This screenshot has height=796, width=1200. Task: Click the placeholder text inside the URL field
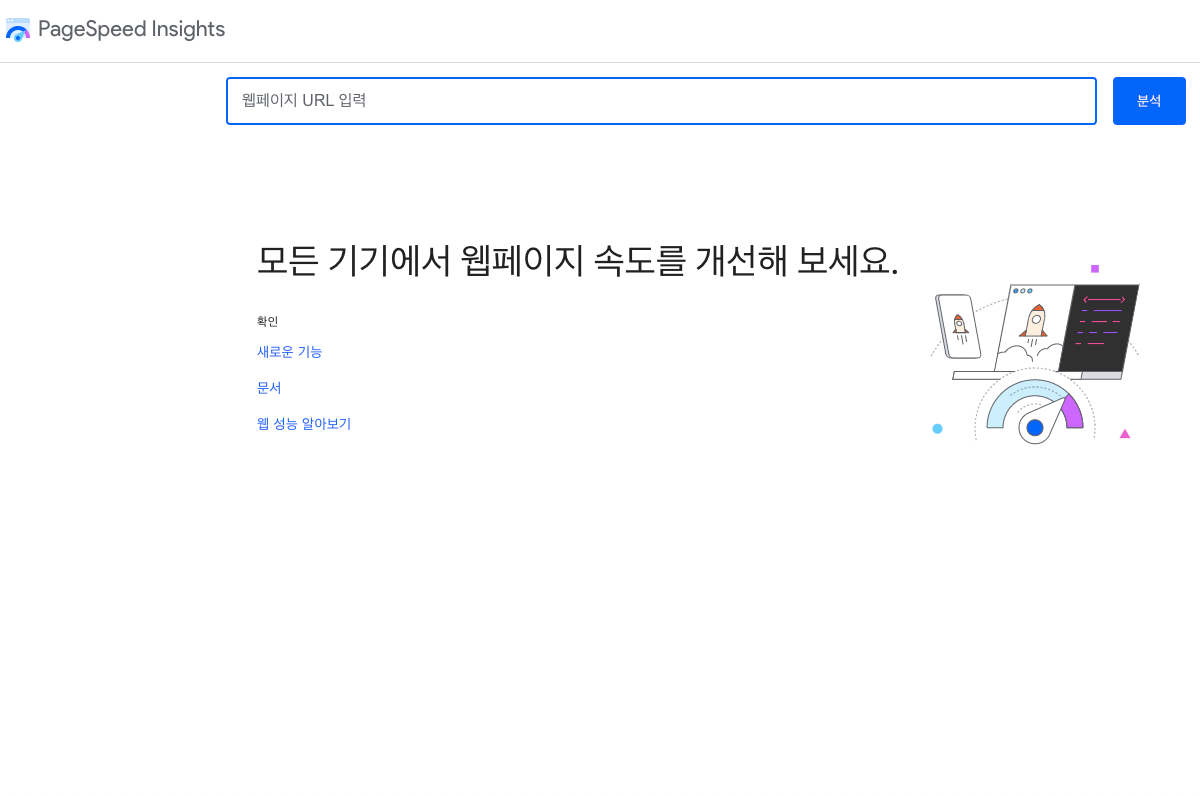303,100
